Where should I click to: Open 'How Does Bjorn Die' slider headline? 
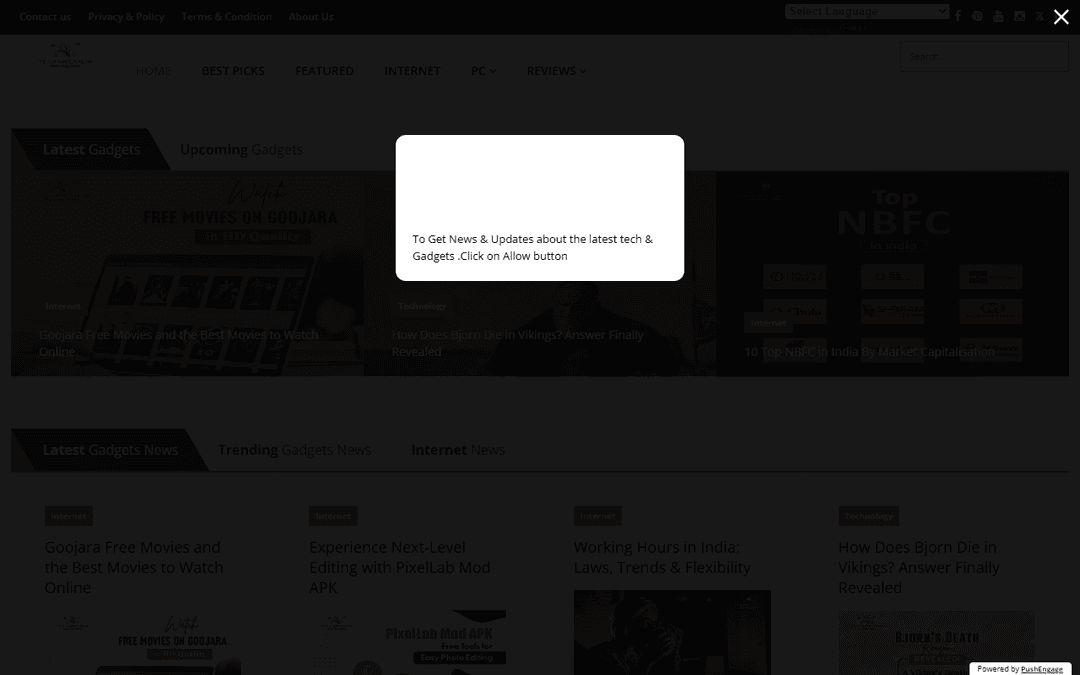tap(517, 343)
